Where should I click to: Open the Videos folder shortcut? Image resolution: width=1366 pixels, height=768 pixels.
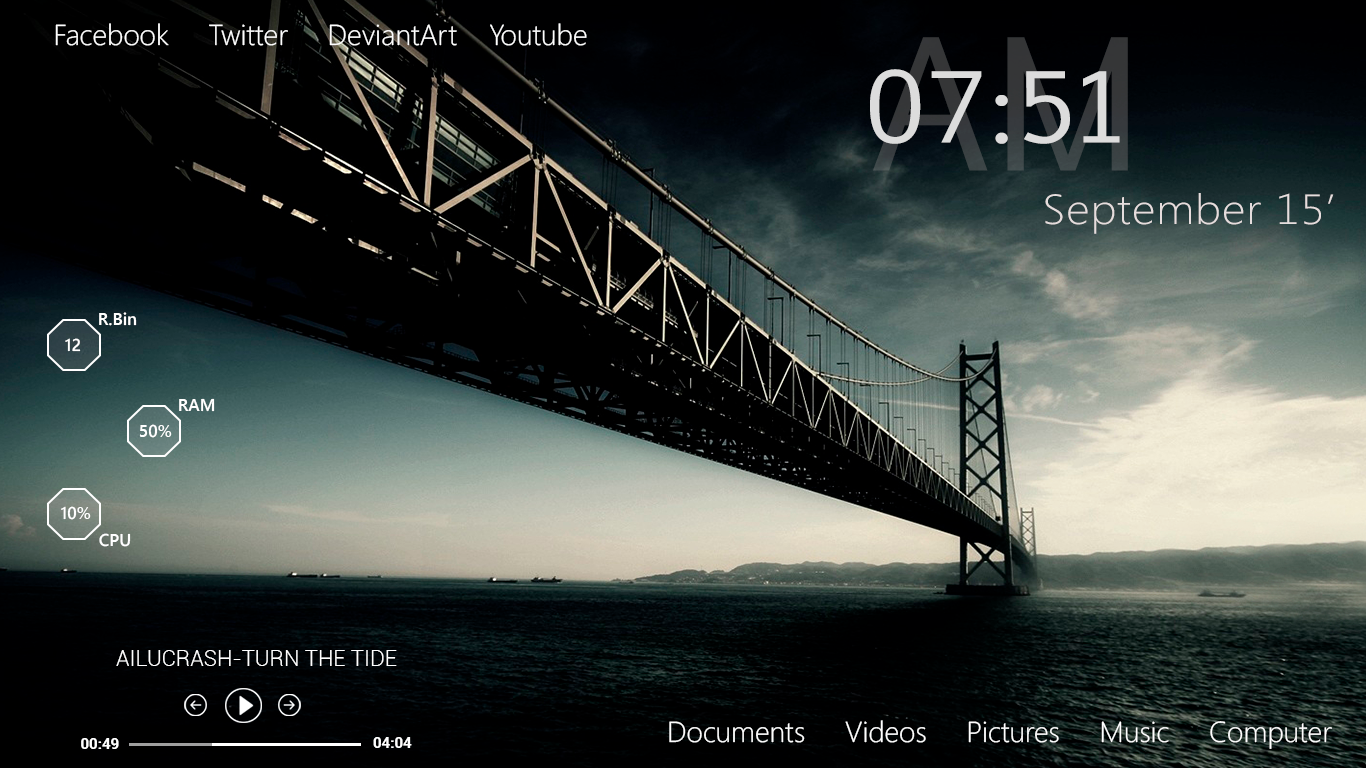coord(886,733)
